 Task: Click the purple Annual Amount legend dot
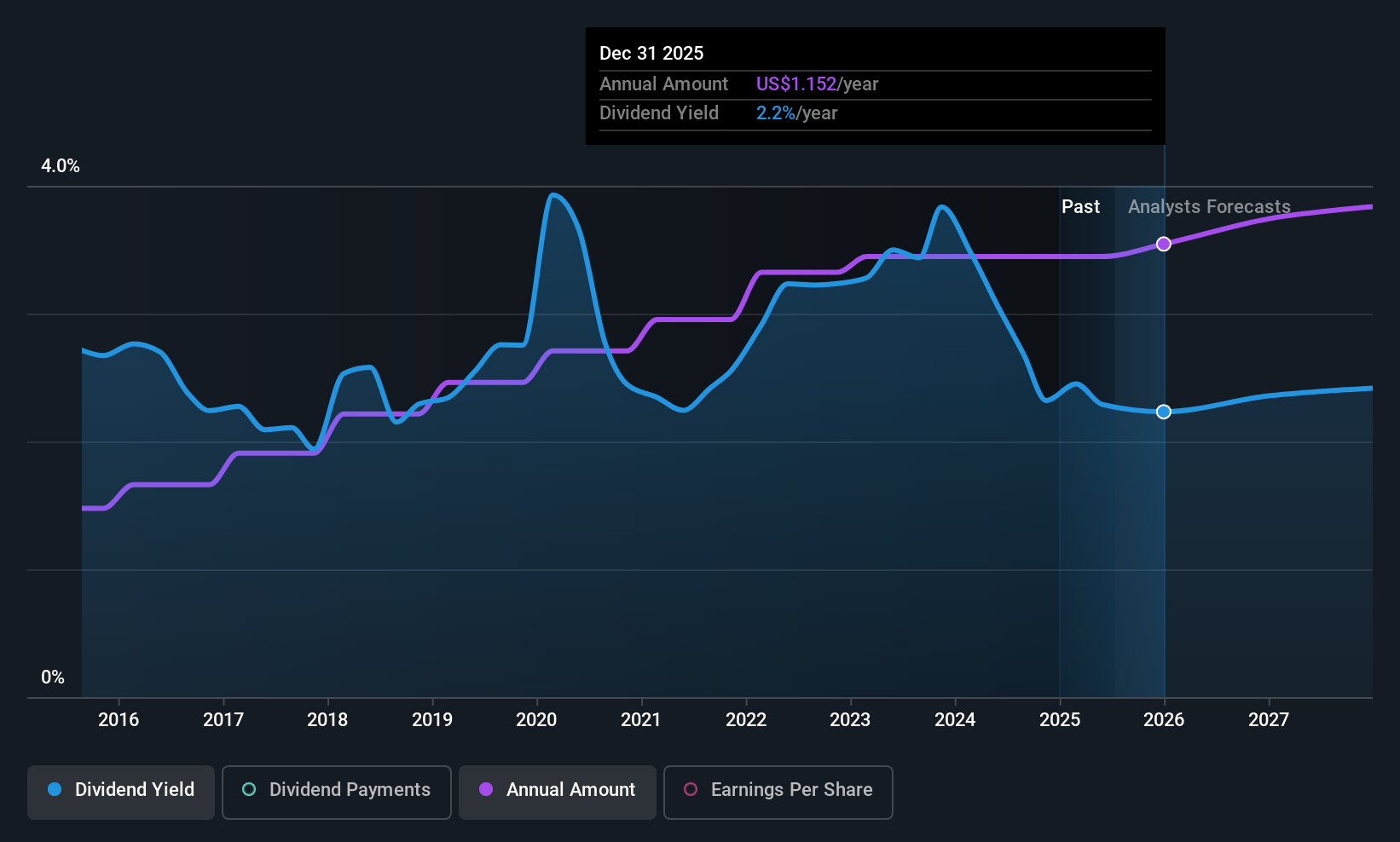click(x=486, y=789)
